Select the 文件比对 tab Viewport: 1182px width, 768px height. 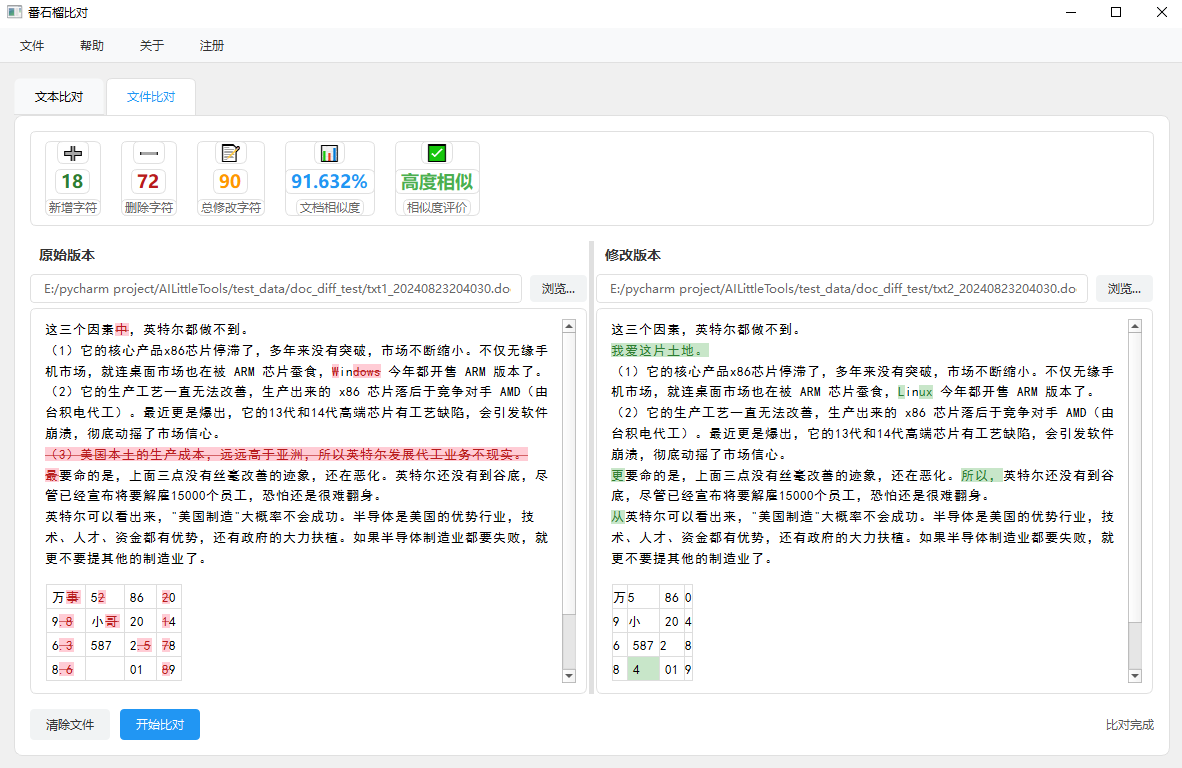click(x=150, y=96)
